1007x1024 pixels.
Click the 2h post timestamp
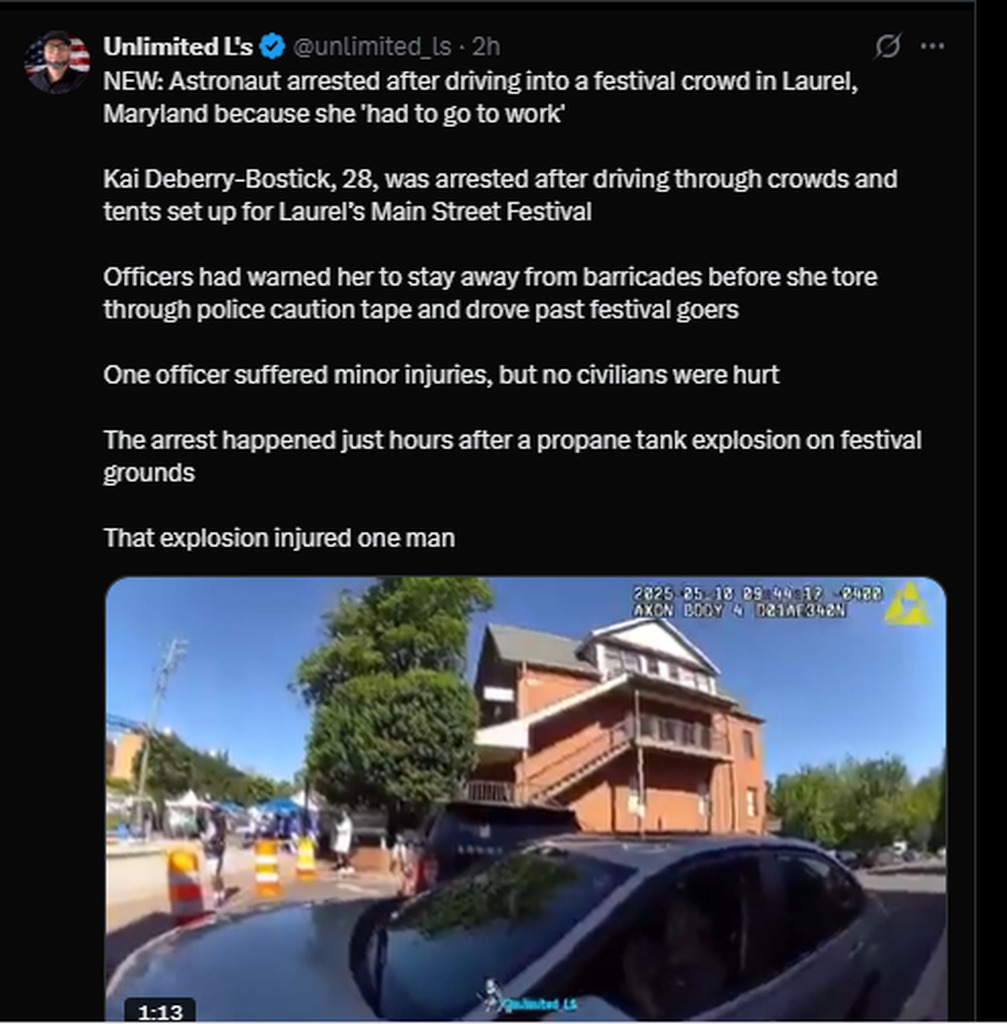click(x=486, y=46)
